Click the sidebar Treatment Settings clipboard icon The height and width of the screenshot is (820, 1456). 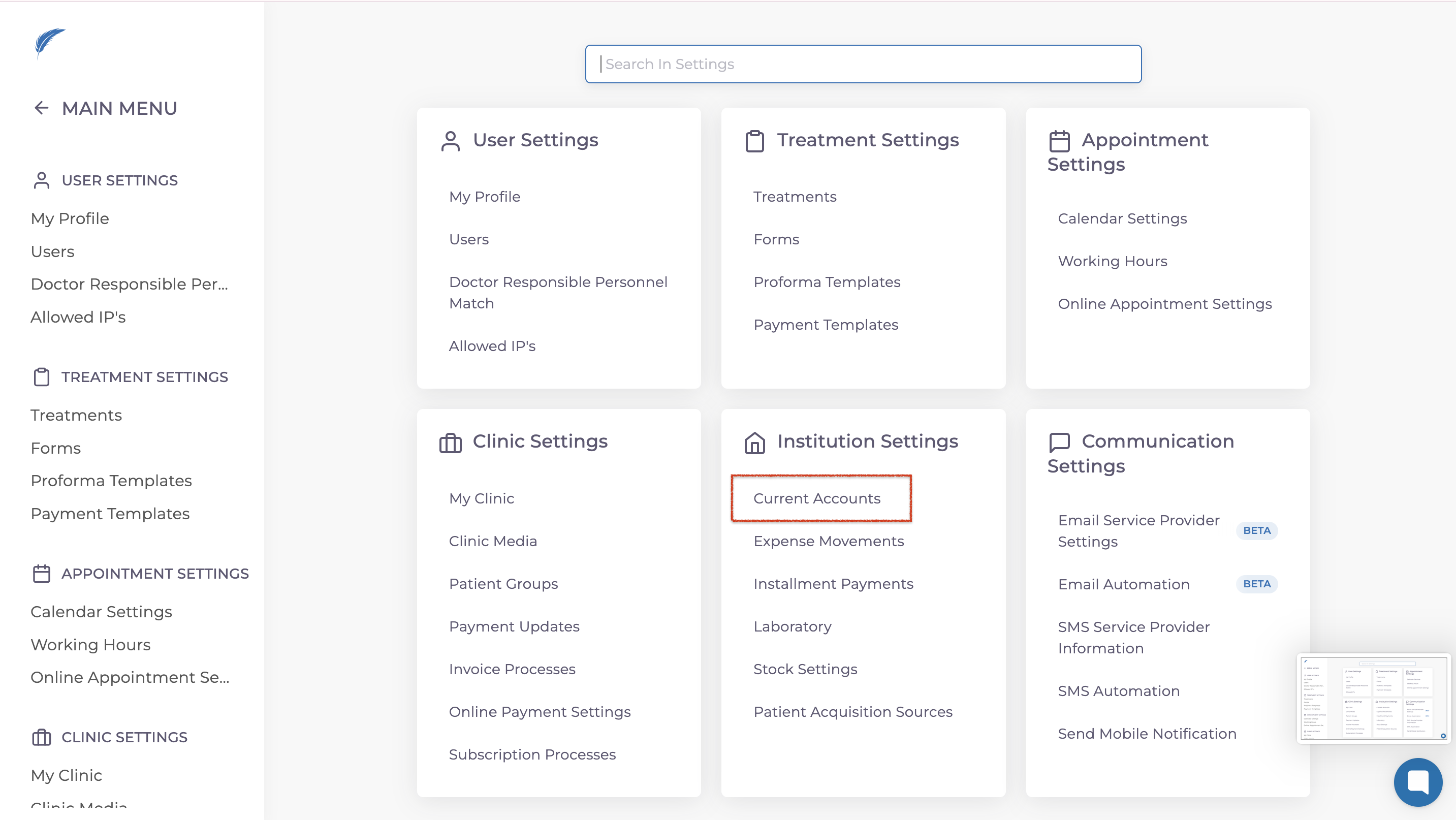point(41,377)
